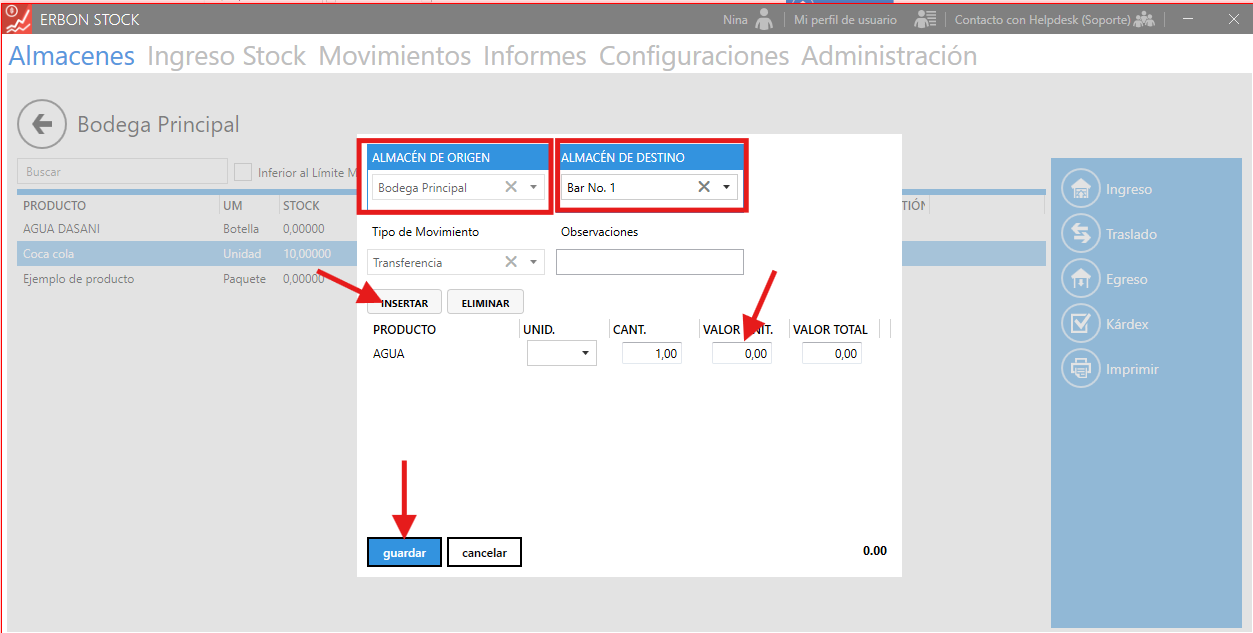Switch to the Movimientos tab
The image size is (1253, 633).
click(394, 56)
